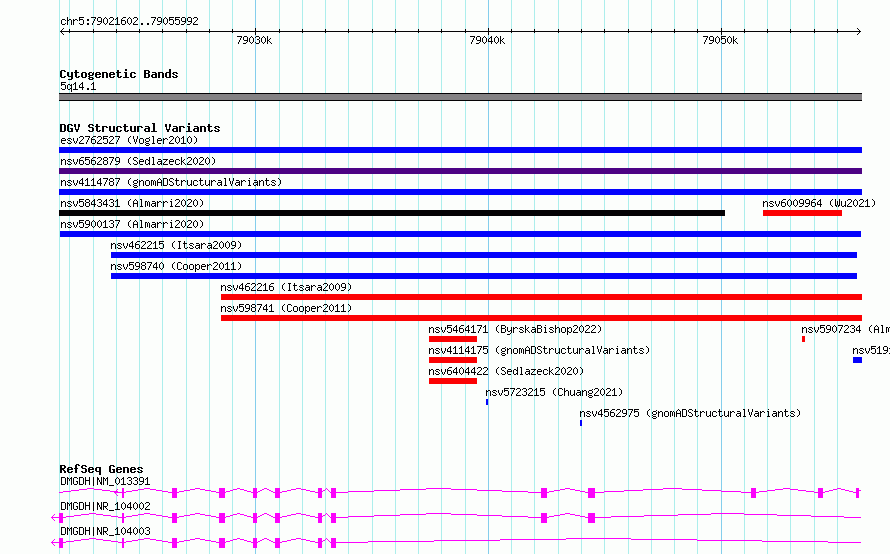Open the Cytogenetic Bands track title

point(119,74)
